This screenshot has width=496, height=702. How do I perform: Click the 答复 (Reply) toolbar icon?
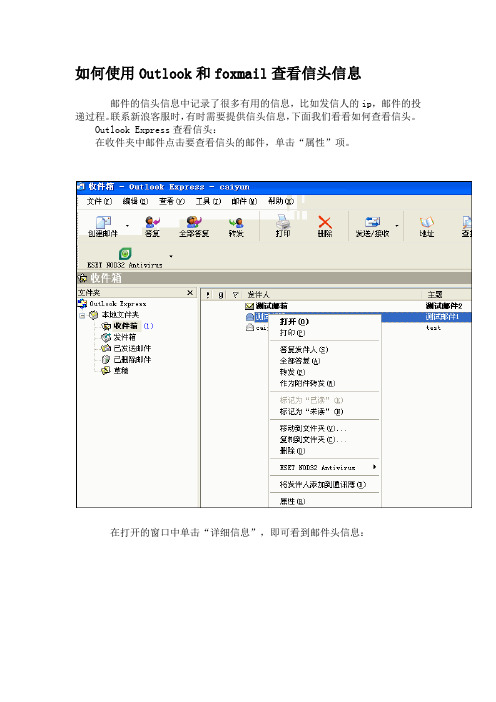pos(152,226)
